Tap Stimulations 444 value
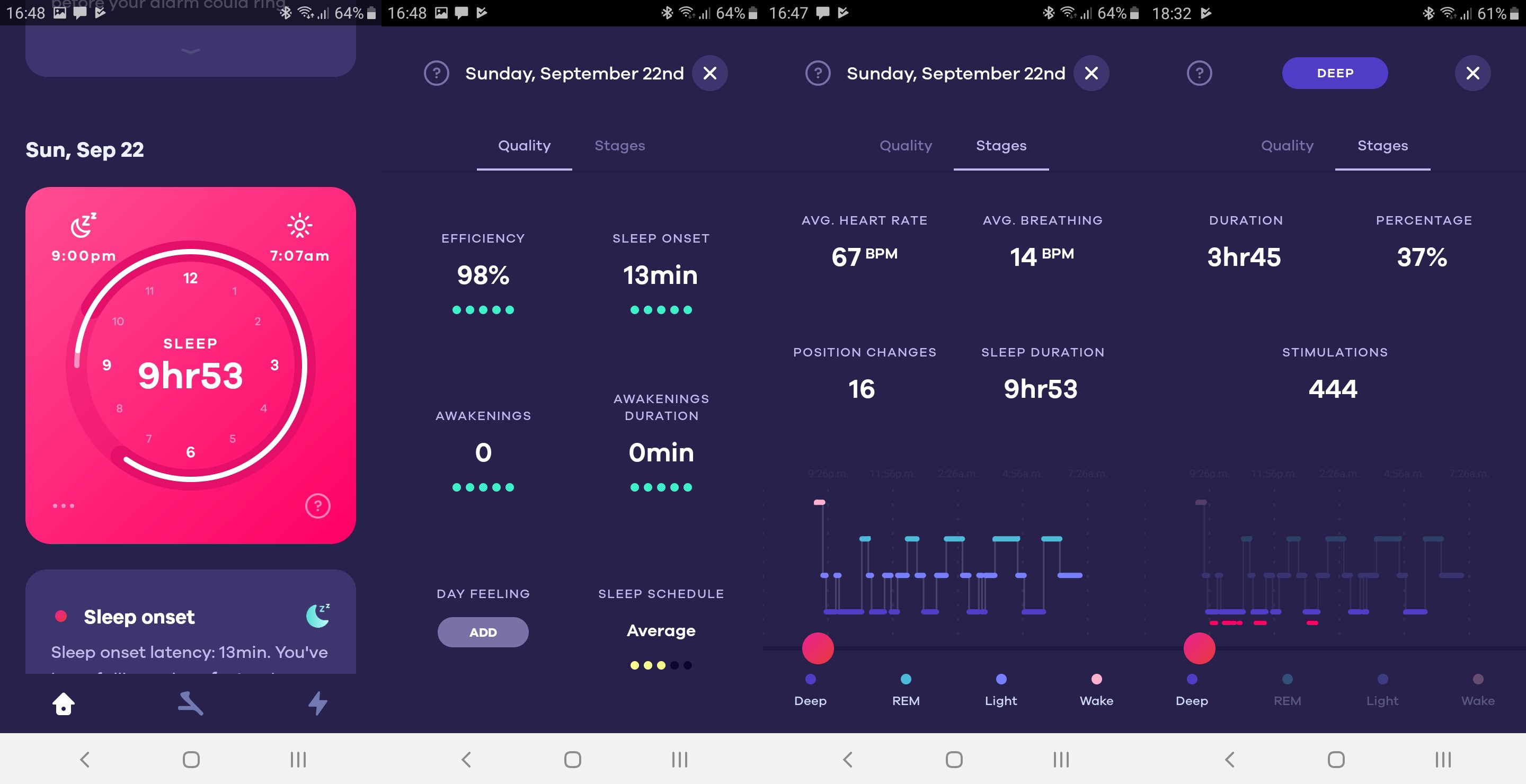Image resolution: width=1526 pixels, height=784 pixels. coord(1332,389)
